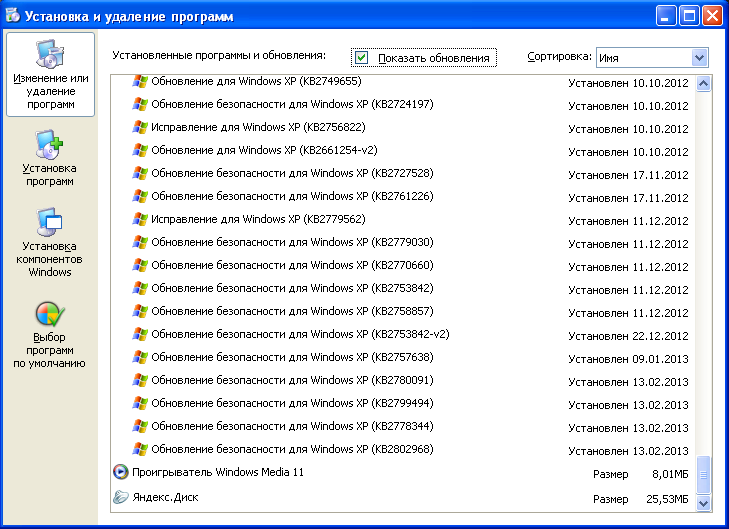Click the title bar program icon
The width and height of the screenshot is (729, 529).
(x=13, y=15)
